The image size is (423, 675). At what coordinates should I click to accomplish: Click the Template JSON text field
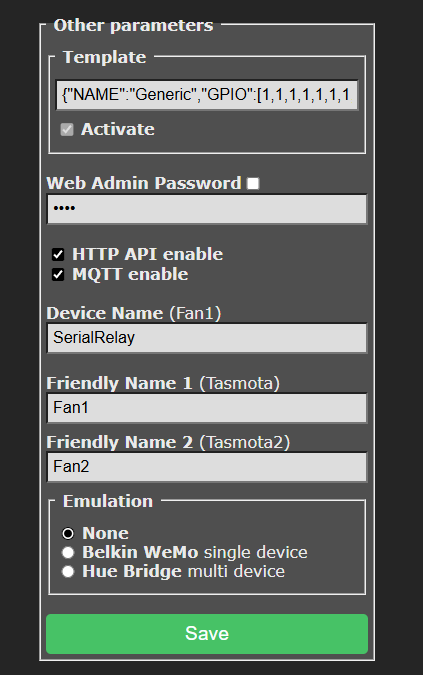207,94
